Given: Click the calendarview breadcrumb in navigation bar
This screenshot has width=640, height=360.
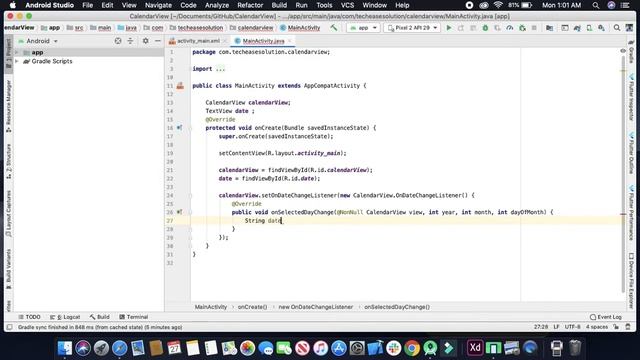Looking at the screenshot, I should pos(251,28).
